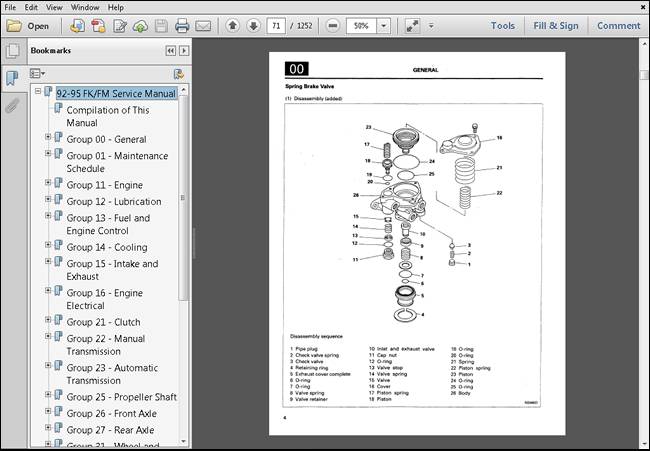Expand the Group 12 - Lubrication bookmark
650x451 pixels.
[48, 199]
